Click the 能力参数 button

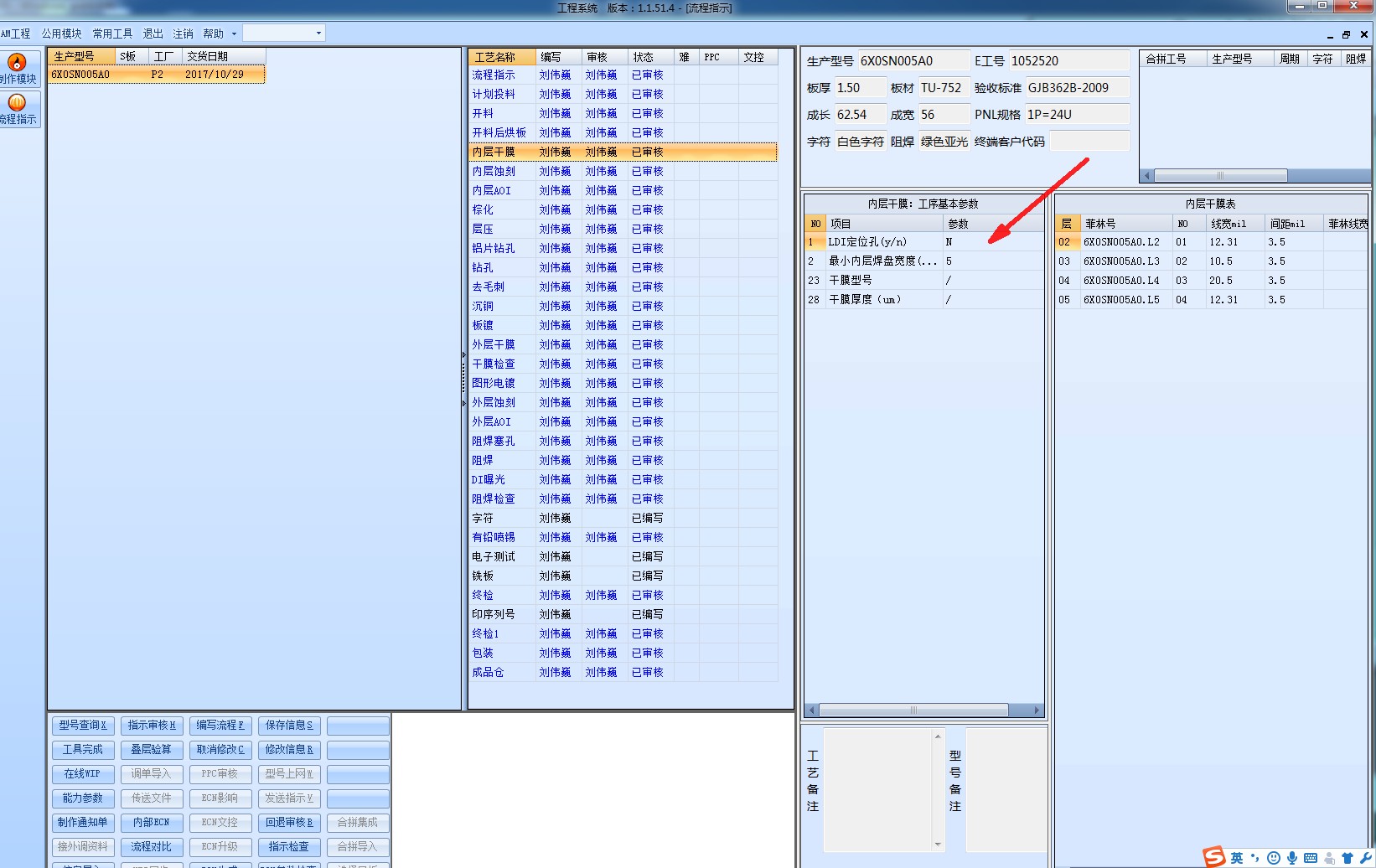(x=83, y=798)
